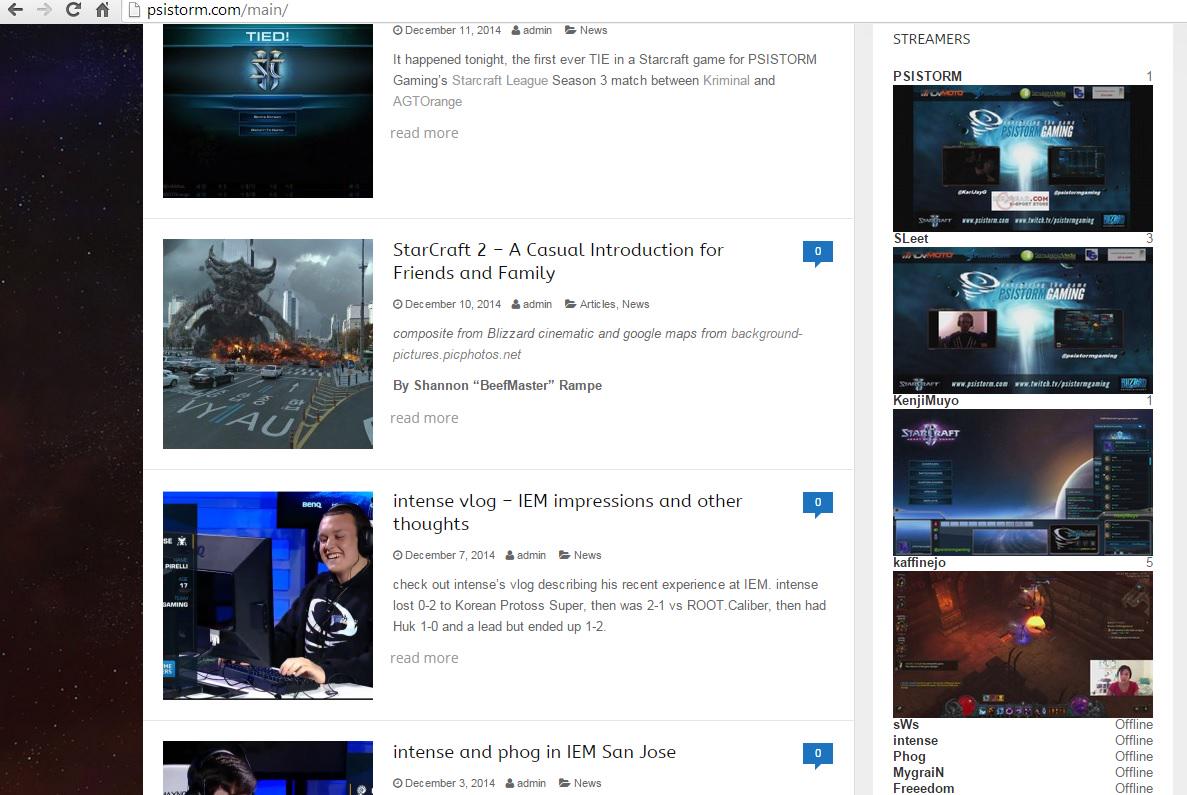Screen dimensions: 1187x795
Task: Click folder icon on December 11 post
Action: tap(570, 30)
